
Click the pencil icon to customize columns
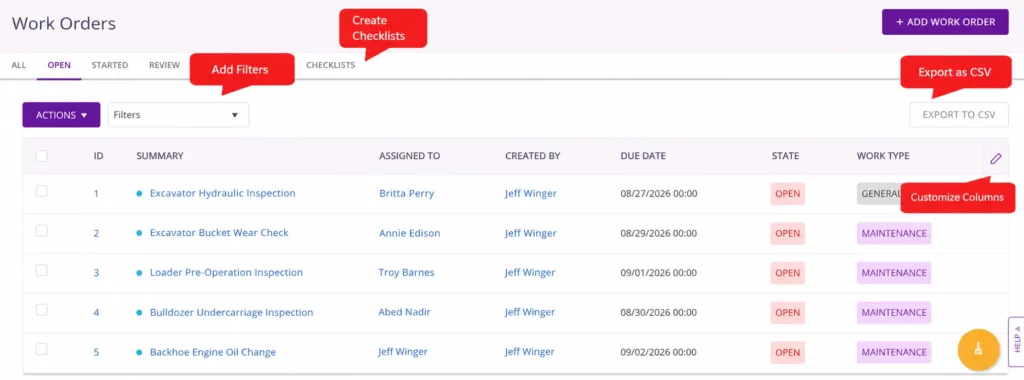tap(995, 159)
